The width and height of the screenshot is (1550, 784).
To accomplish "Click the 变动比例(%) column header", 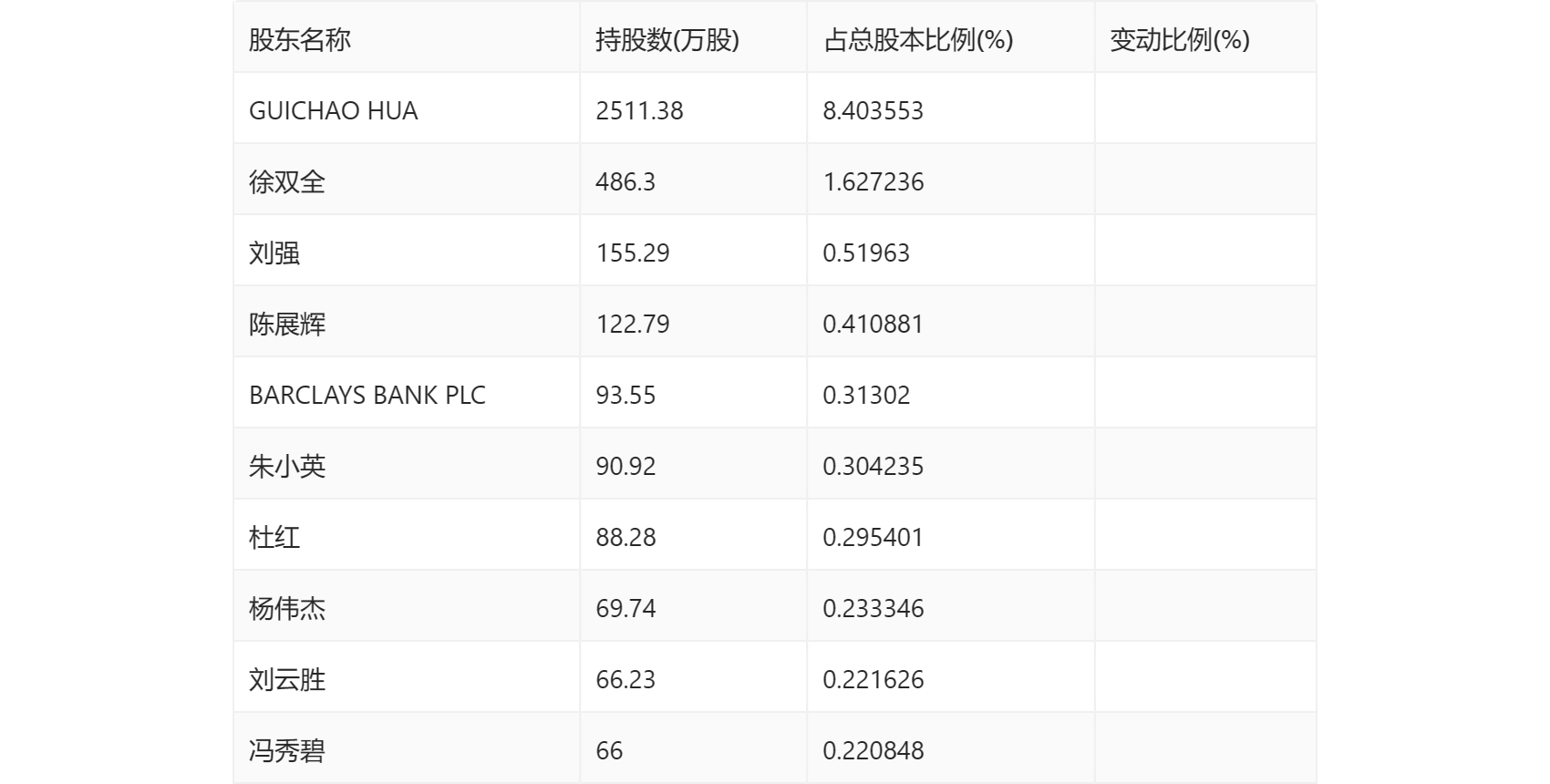I will [x=1179, y=40].
